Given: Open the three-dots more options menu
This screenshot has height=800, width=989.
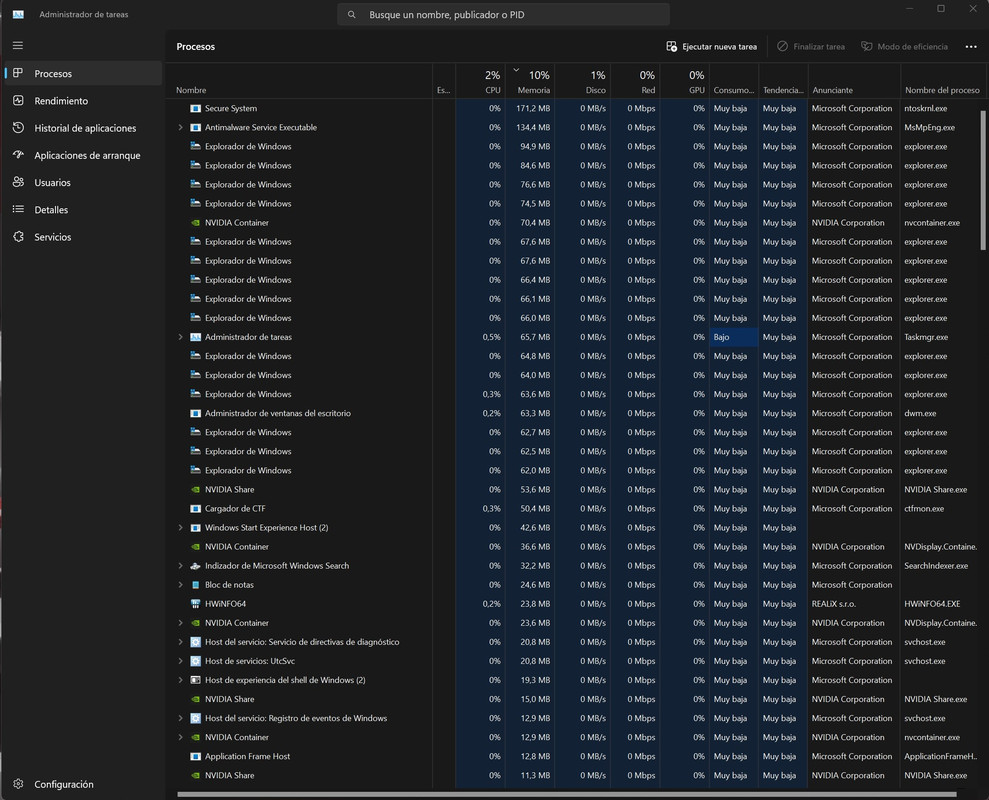Looking at the screenshot, I should [x=971, y=47].
